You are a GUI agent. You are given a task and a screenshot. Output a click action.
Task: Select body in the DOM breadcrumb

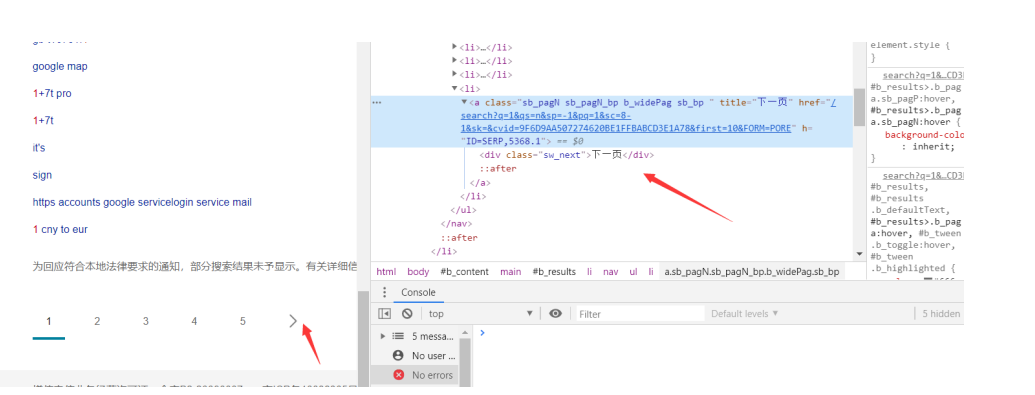pos(418,271)
